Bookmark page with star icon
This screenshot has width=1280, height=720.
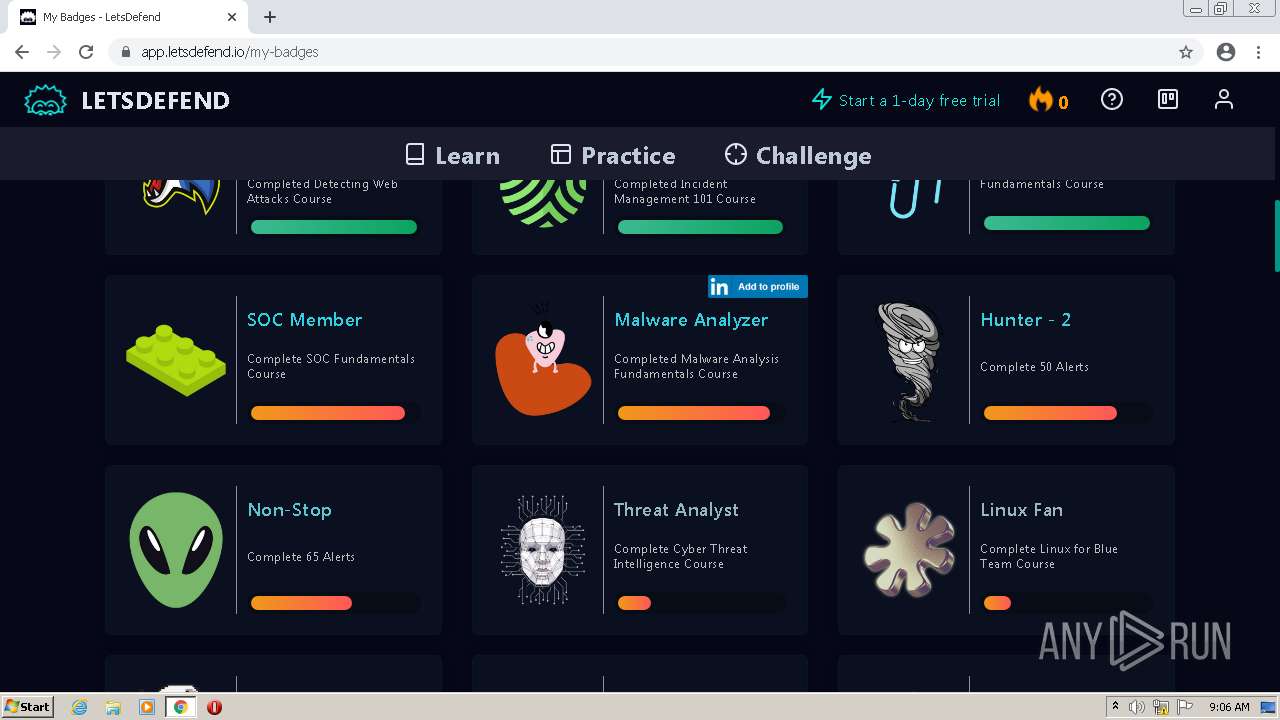(1186, 52)
